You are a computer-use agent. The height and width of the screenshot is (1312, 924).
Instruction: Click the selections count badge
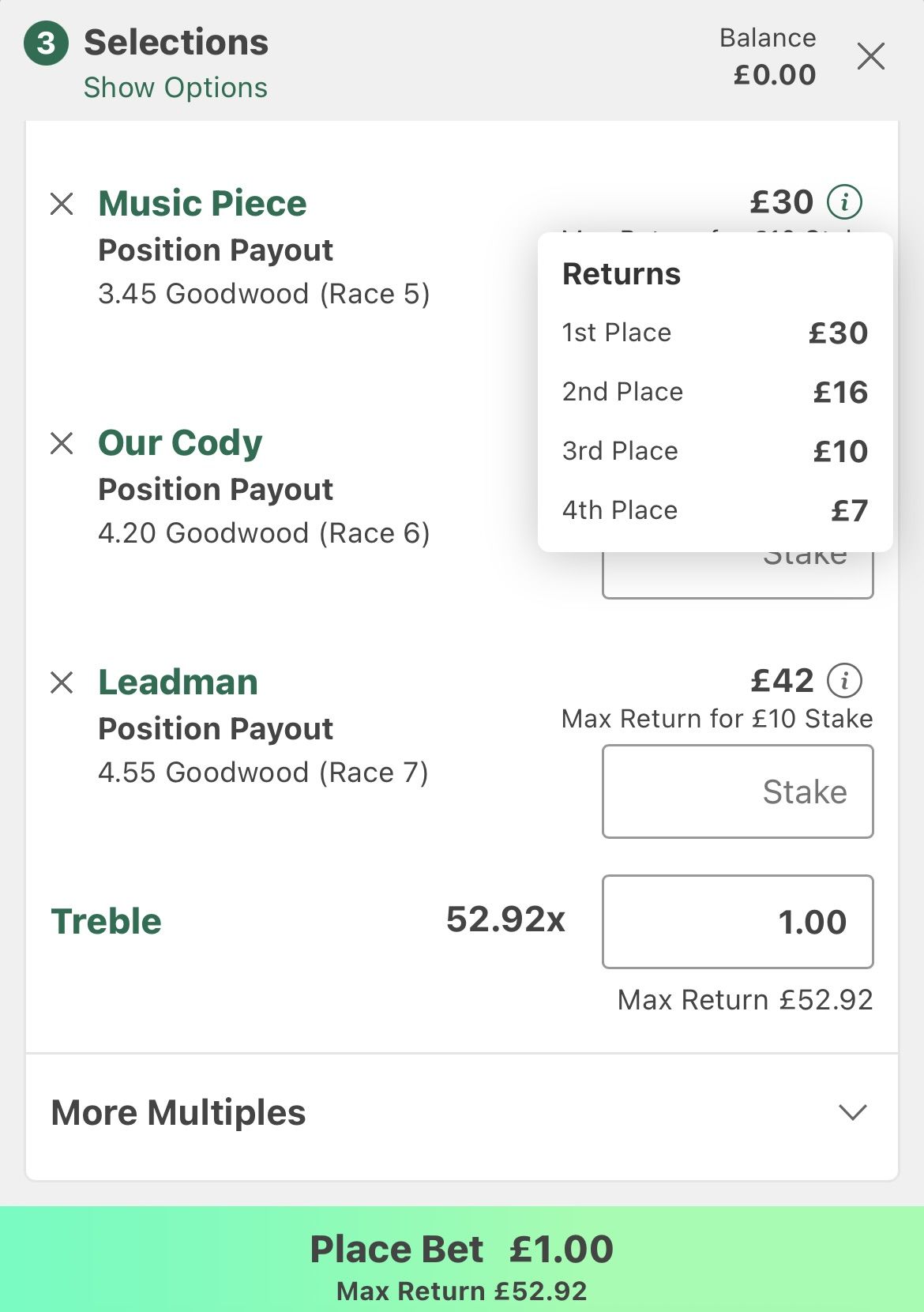pyautogui.click(x=46, y=43)
